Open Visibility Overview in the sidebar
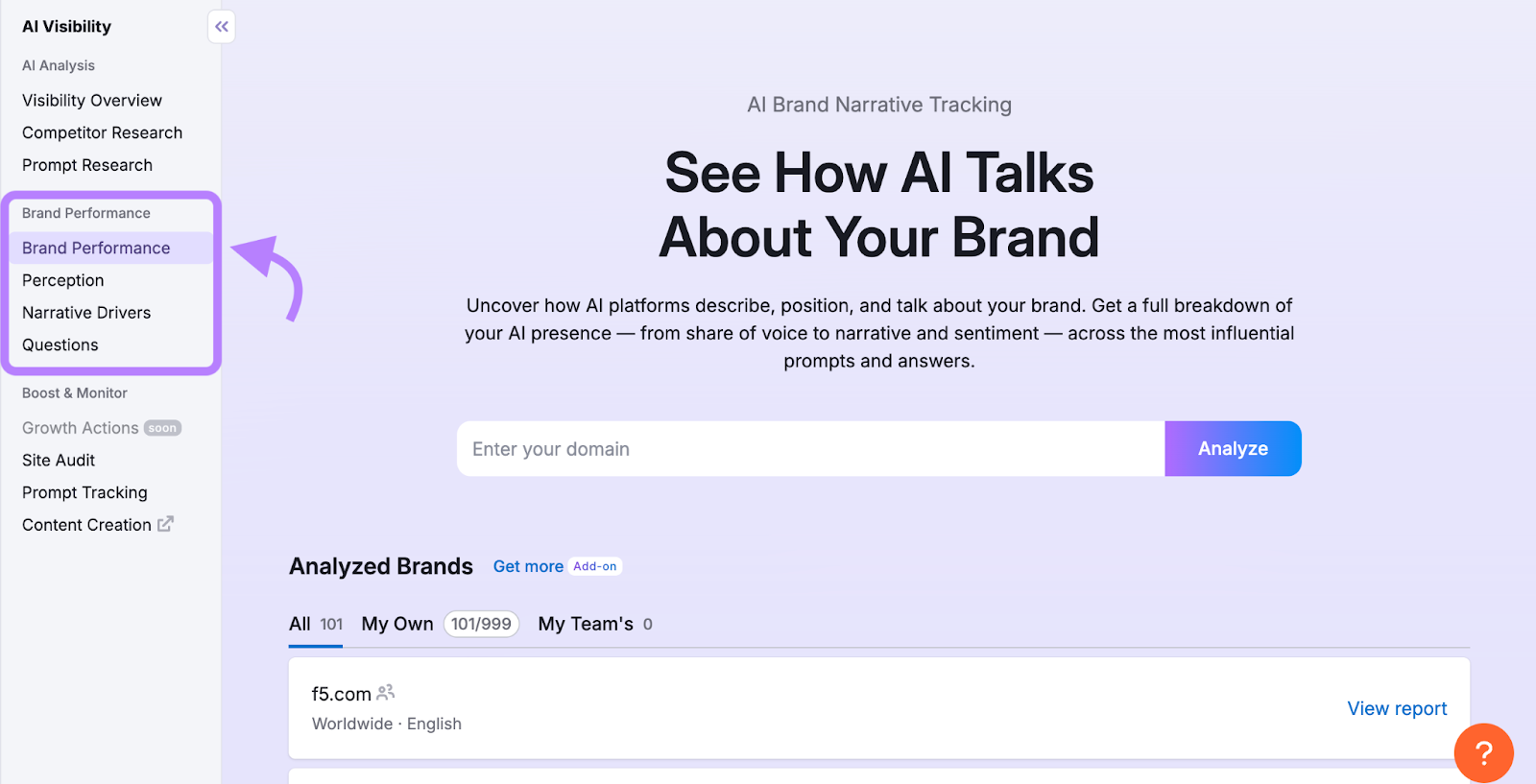The height and width of the screenshot is (784, 1536). coord(91,100)
